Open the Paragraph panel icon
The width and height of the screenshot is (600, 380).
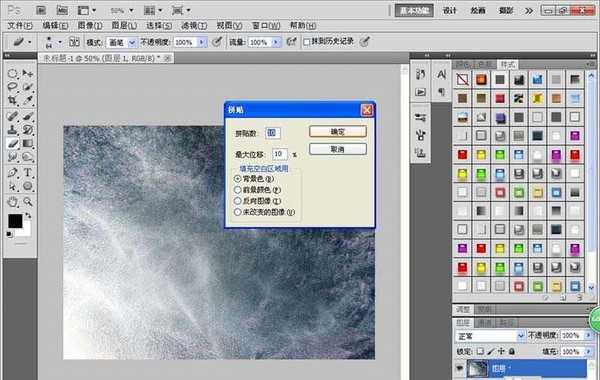pyautogui.click(x=441, y=92)
